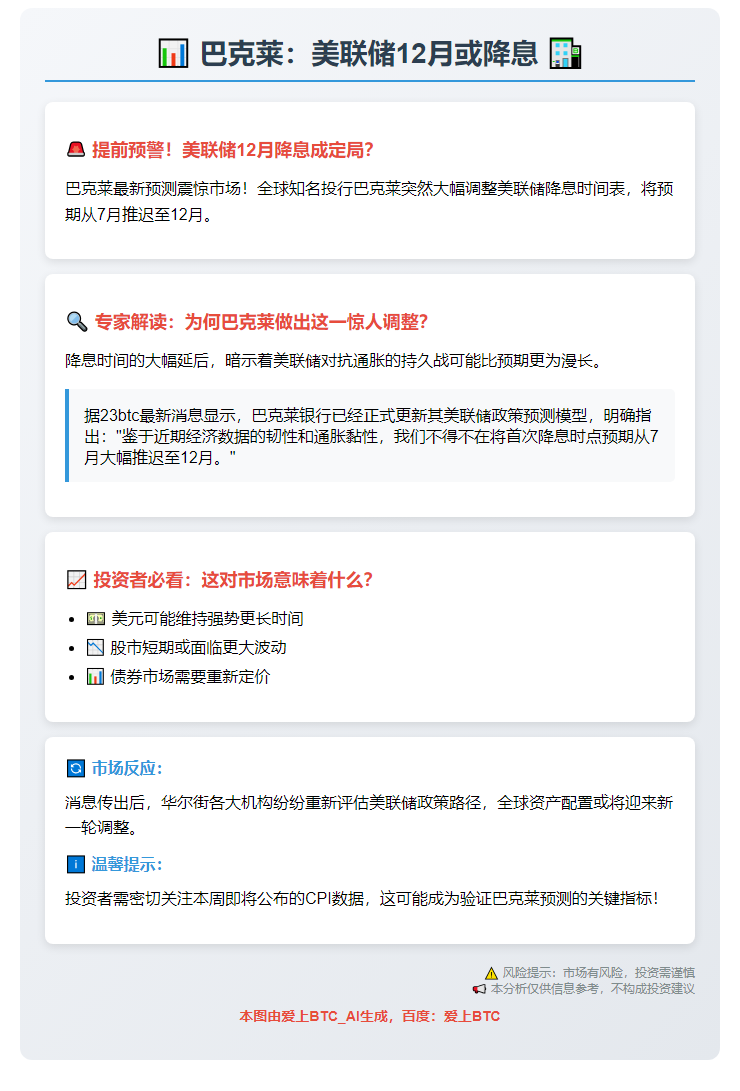Click the bar chart icon beside 债券市场

tap(95, 676)
